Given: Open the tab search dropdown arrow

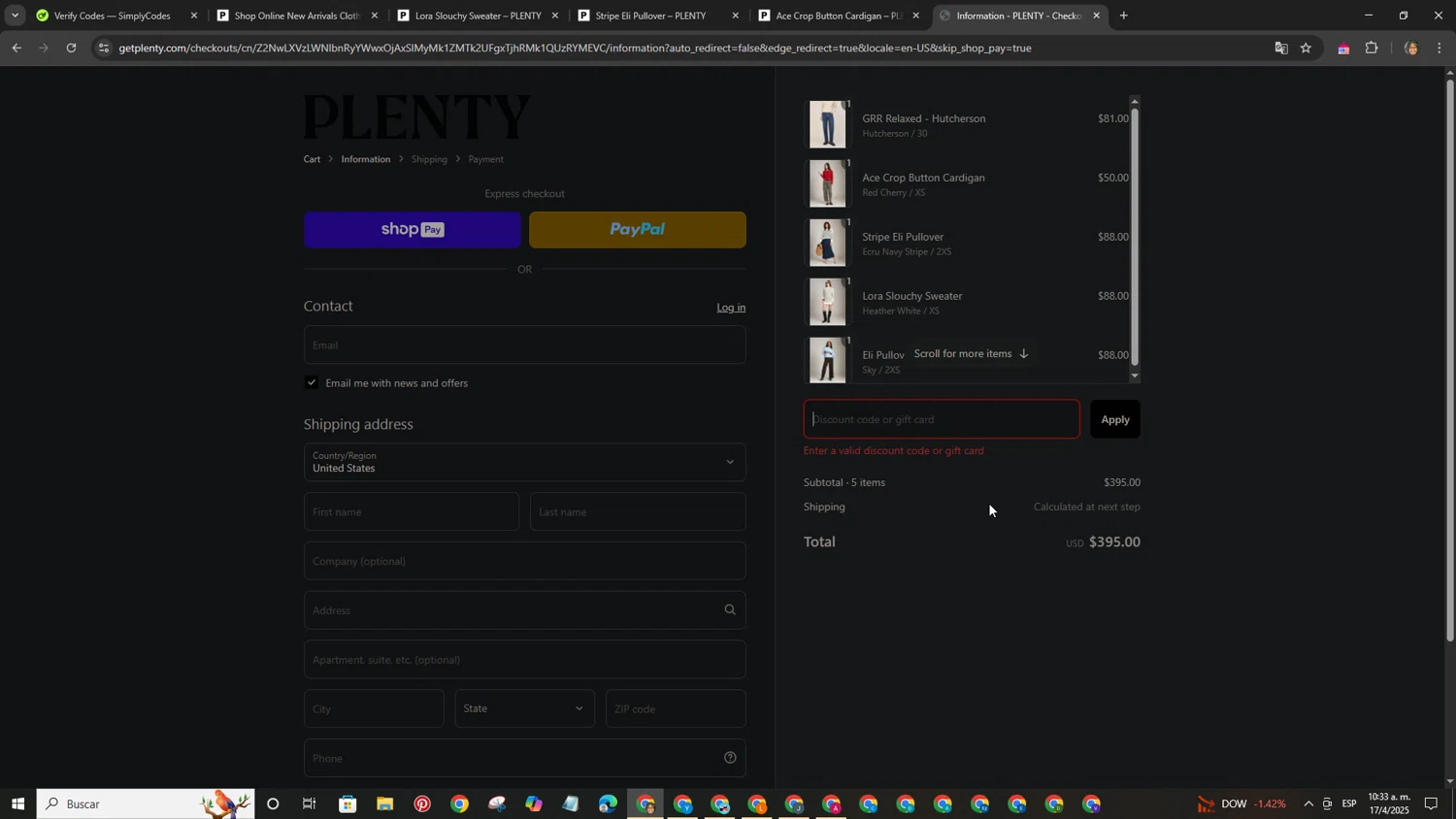Looking at the screenshot, I should click(14, 16).
